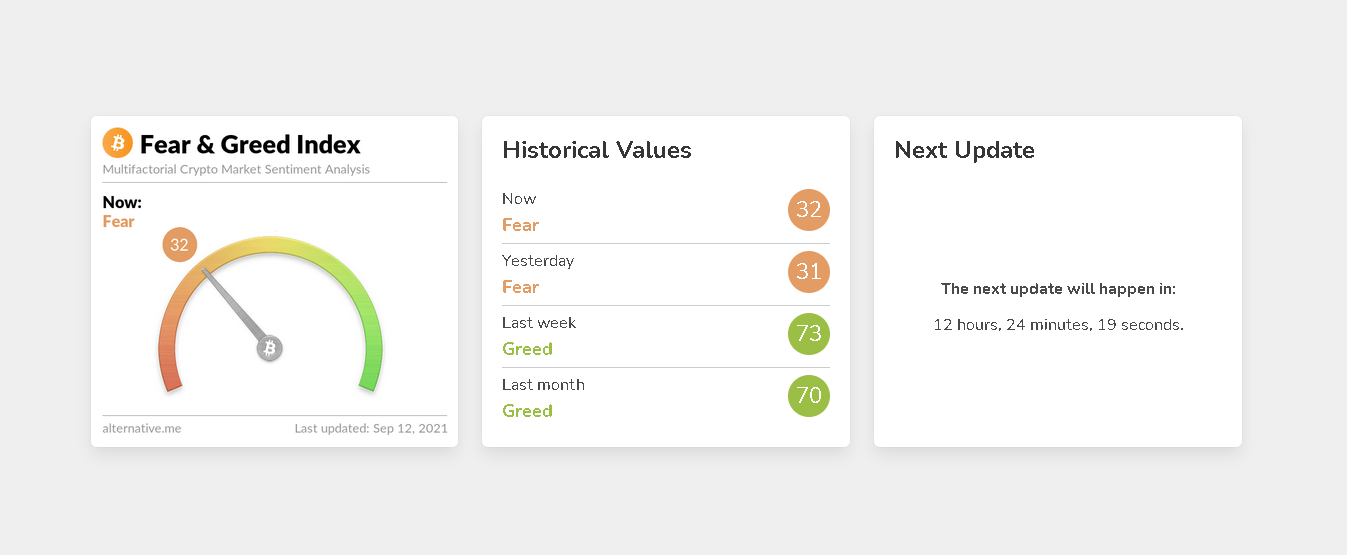1347x555 pixels.
Task: Click the alternative.me link text
Action: coord(142,428)
